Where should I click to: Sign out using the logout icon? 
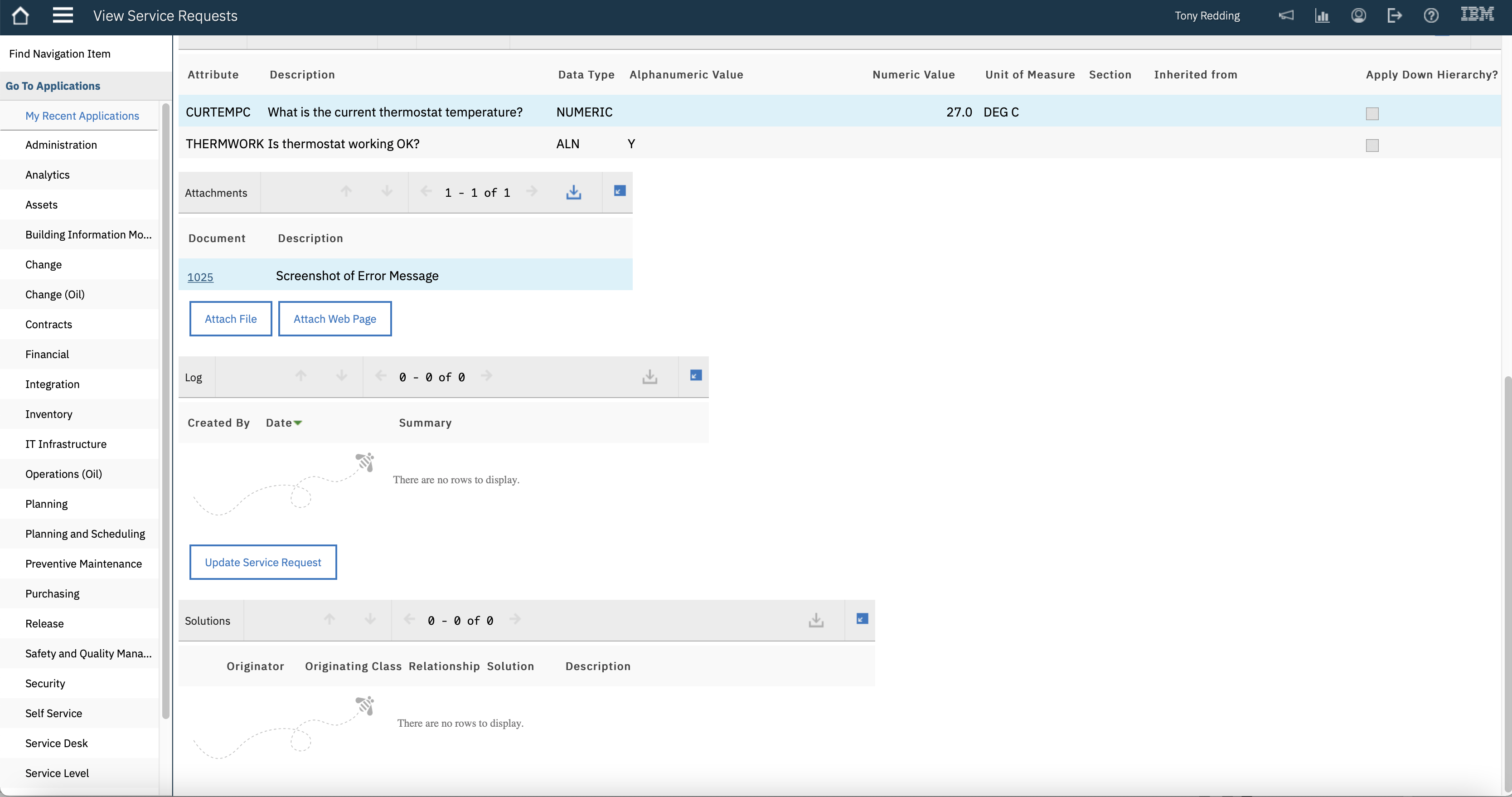[1395, 15]
